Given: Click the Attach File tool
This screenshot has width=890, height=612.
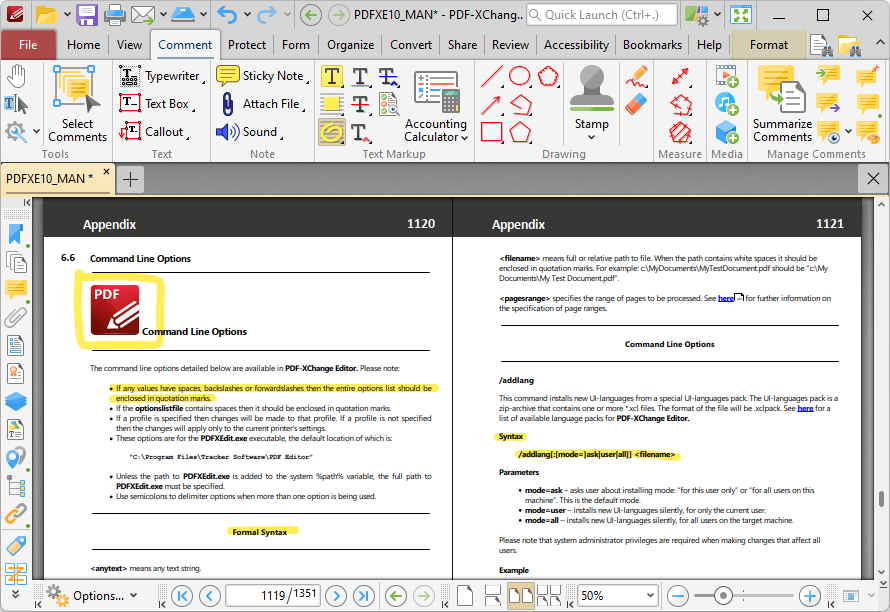Looking at the screenshot, I should click(261, 104).
